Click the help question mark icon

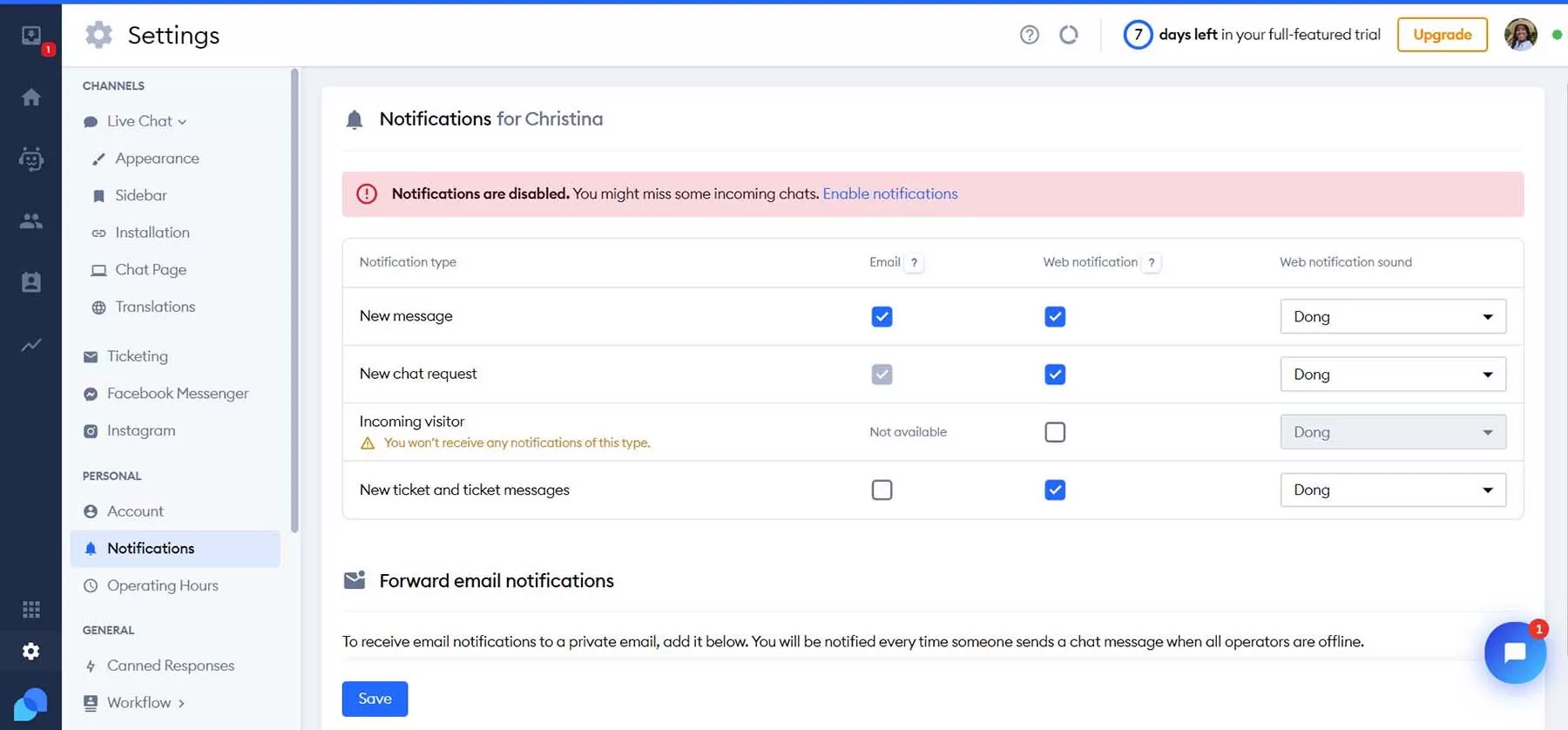click(1029, 35)
